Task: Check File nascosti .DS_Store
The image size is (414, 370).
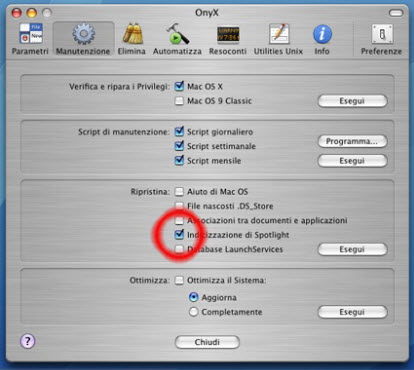Action: pos(179,206)
